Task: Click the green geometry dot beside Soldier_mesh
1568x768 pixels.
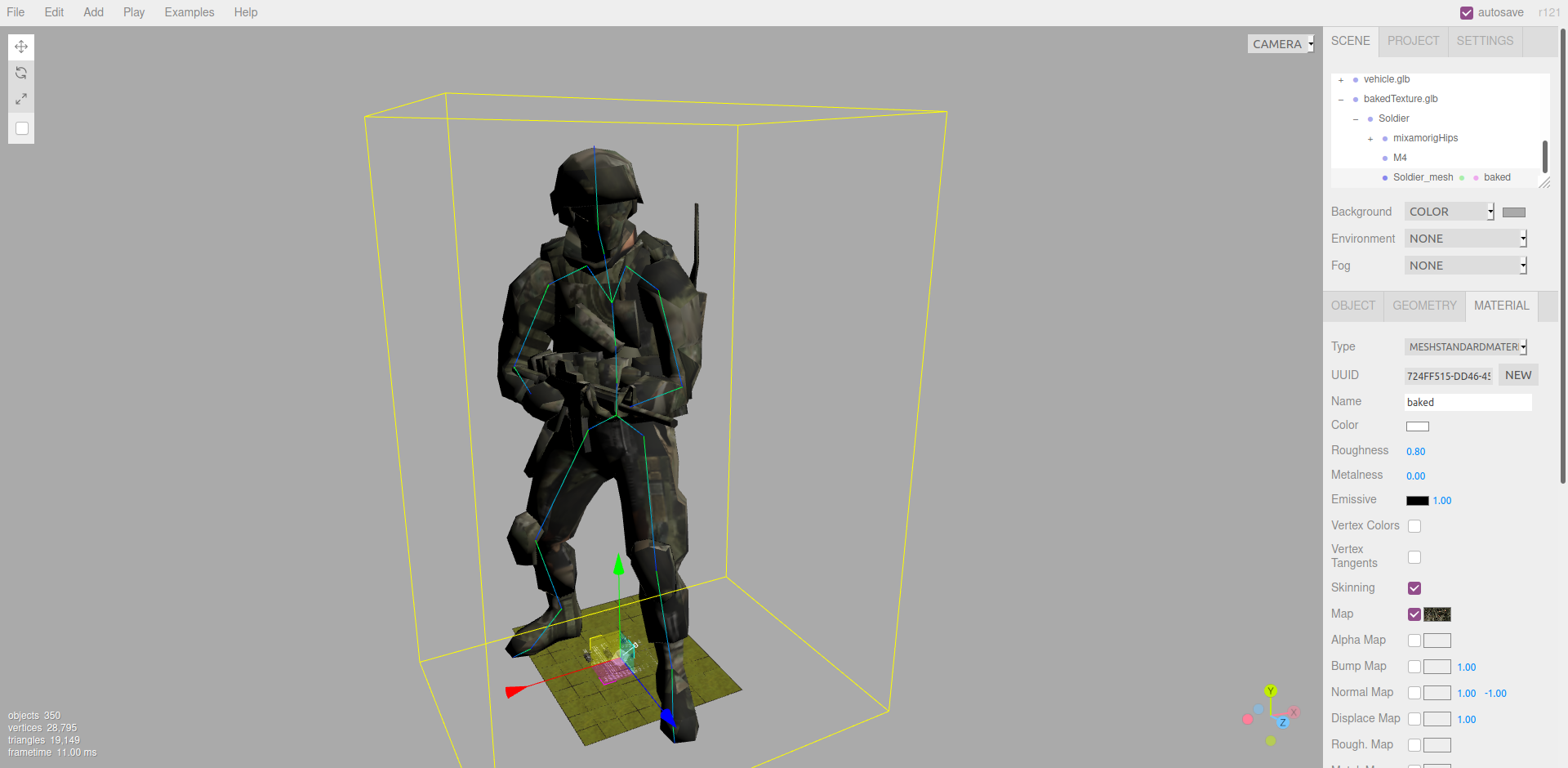Action: (1462, 177)
